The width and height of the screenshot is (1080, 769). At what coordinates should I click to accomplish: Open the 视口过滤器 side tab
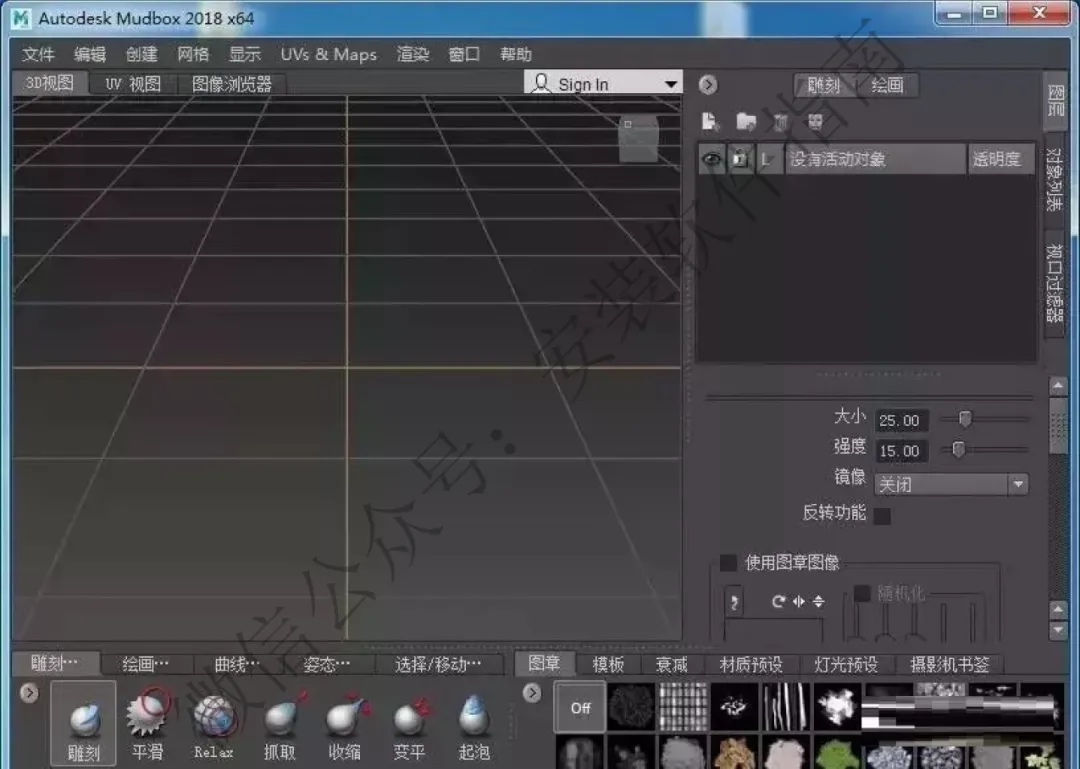tap(1055, 283)
